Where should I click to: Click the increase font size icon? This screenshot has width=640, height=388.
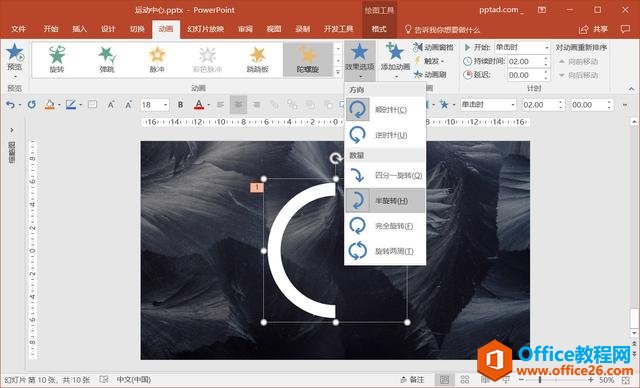click(111, 105)
